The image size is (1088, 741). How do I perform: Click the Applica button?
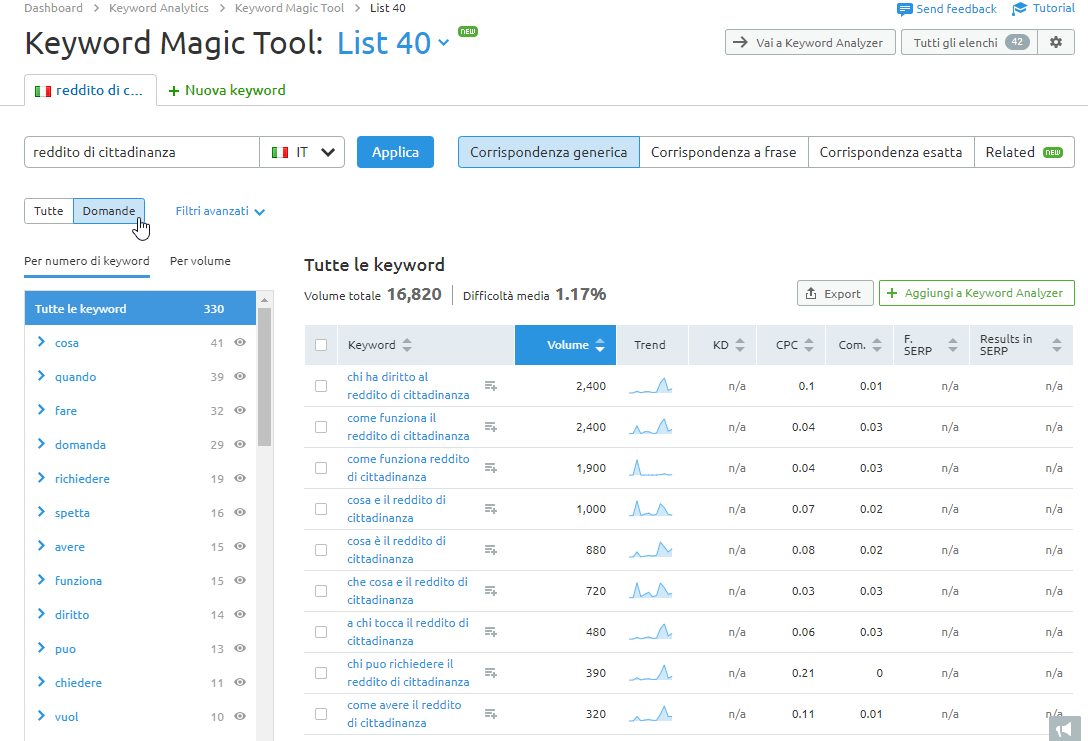(x=396, y=152)
